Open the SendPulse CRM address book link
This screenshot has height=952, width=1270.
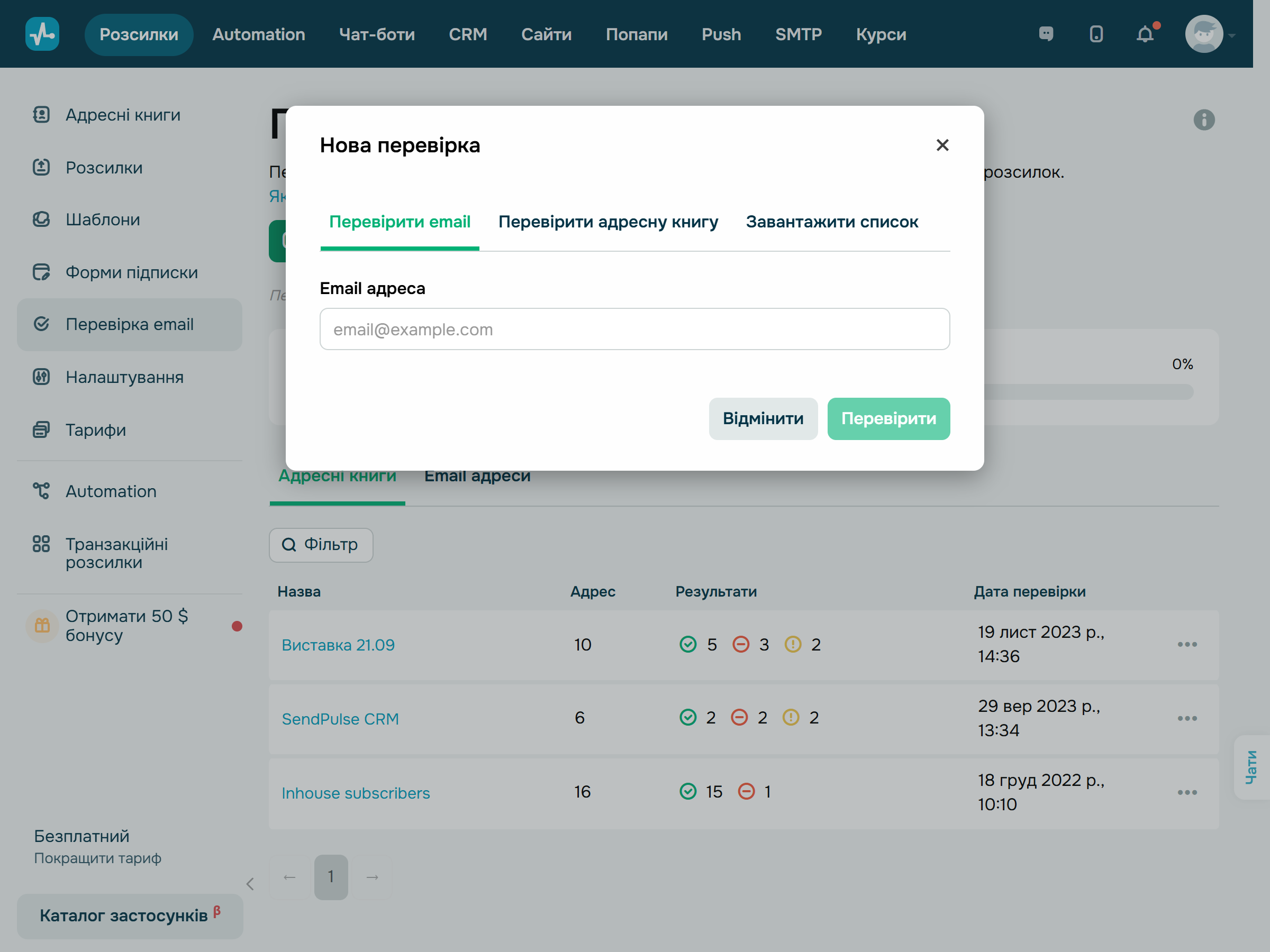click(x=340, y=718)
